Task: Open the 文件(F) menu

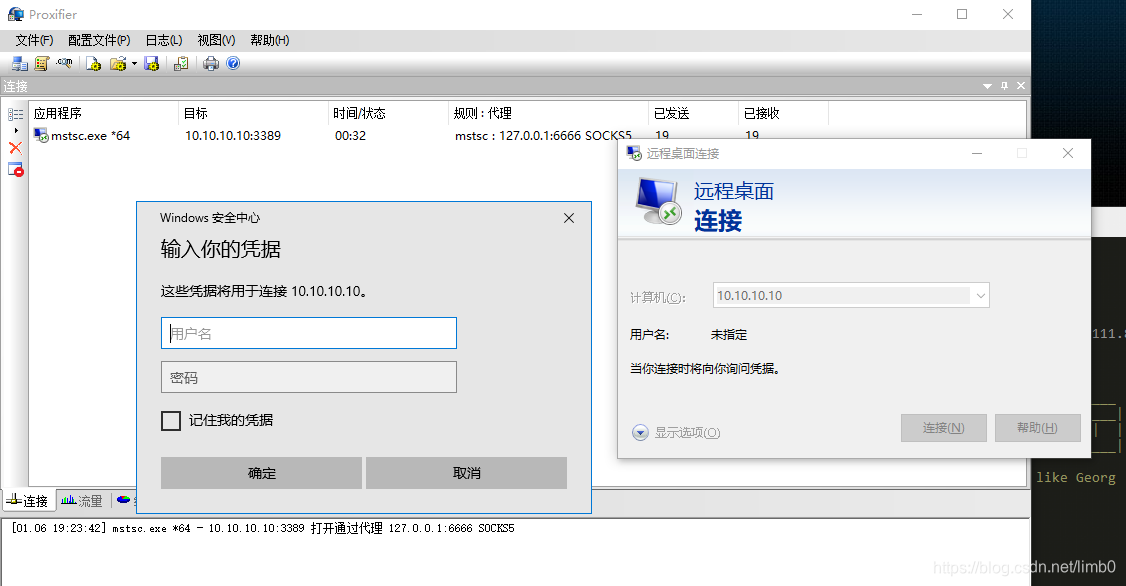Action: click(34, 40)
